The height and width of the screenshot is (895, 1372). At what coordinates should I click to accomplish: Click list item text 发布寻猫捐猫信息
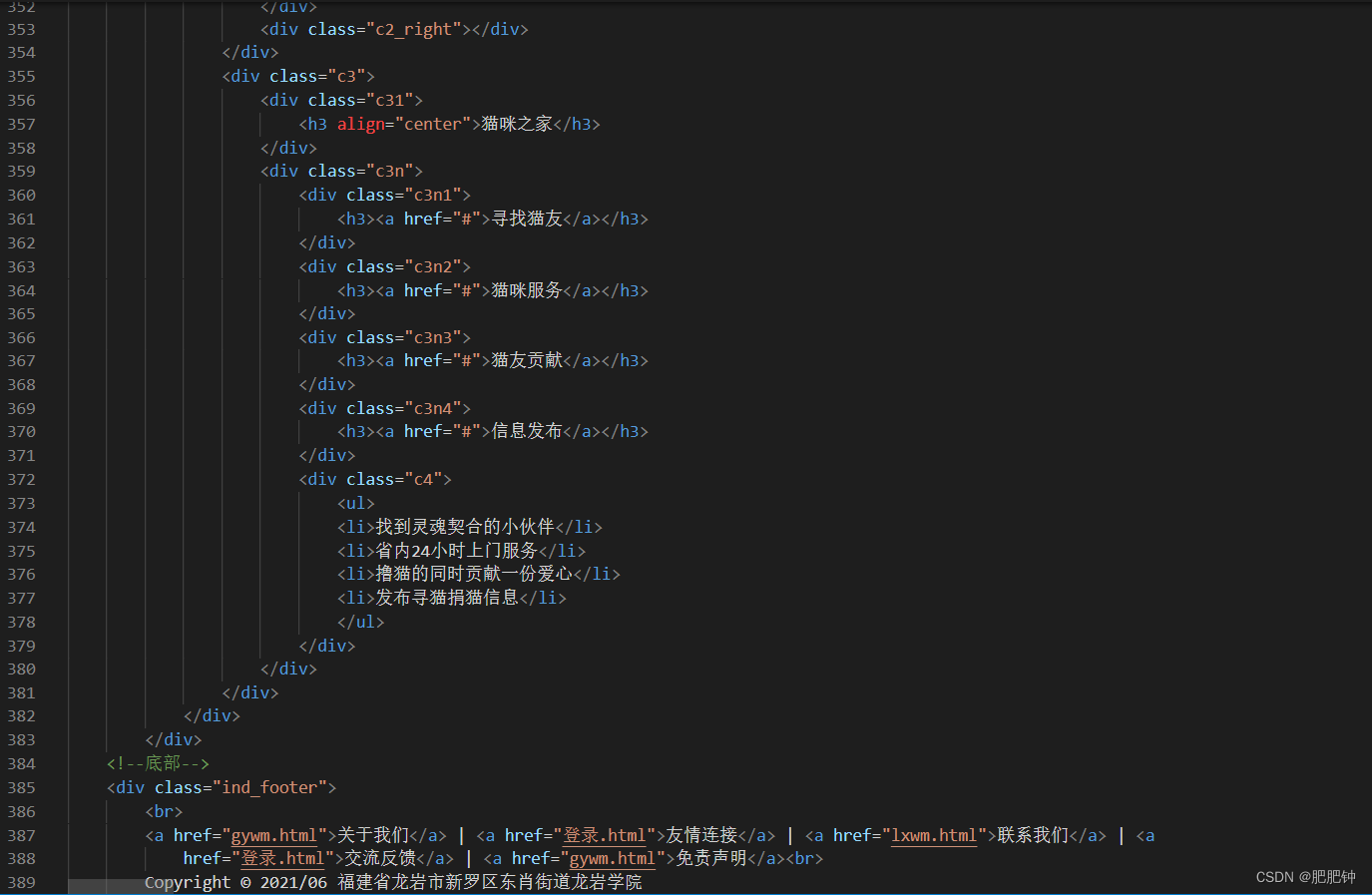[x=447, y=598]
